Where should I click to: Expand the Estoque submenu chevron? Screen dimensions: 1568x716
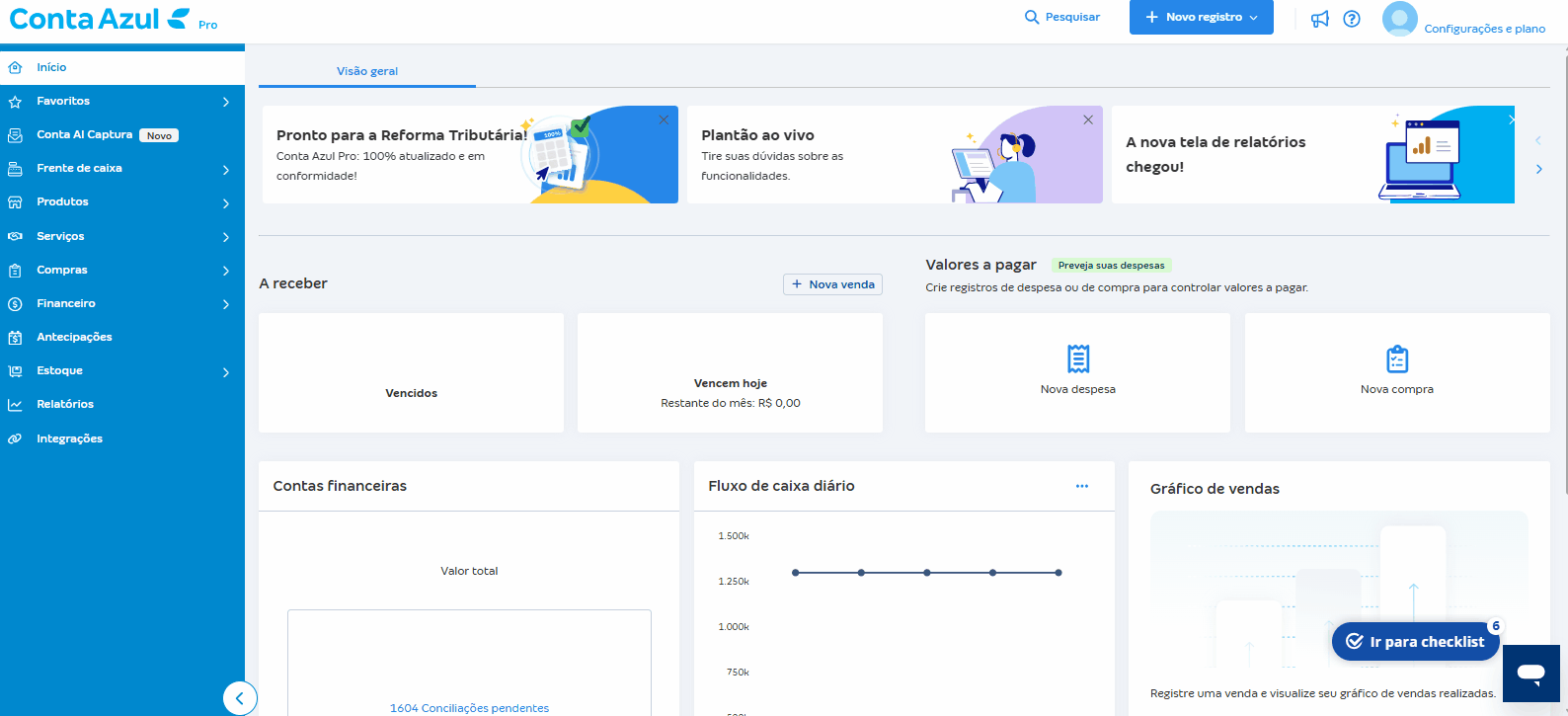tap(226, 372)
